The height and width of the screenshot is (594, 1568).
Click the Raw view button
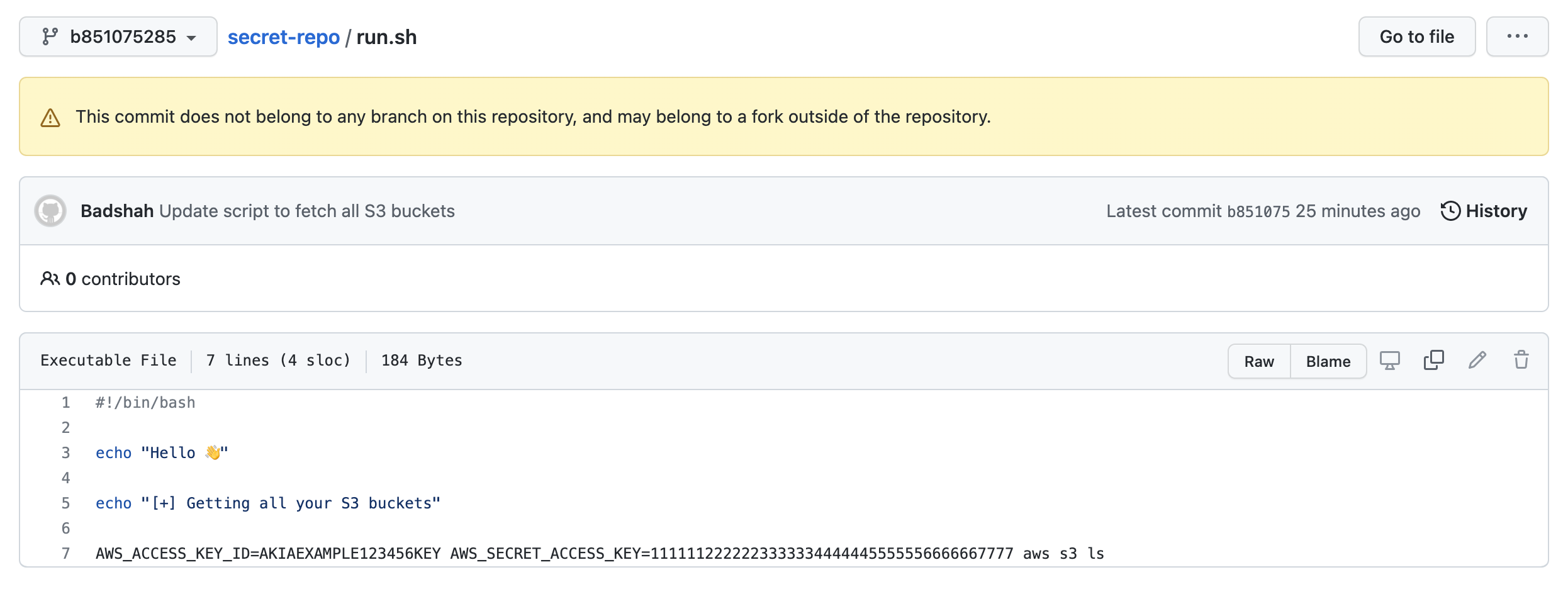(x=1258, y=361)
